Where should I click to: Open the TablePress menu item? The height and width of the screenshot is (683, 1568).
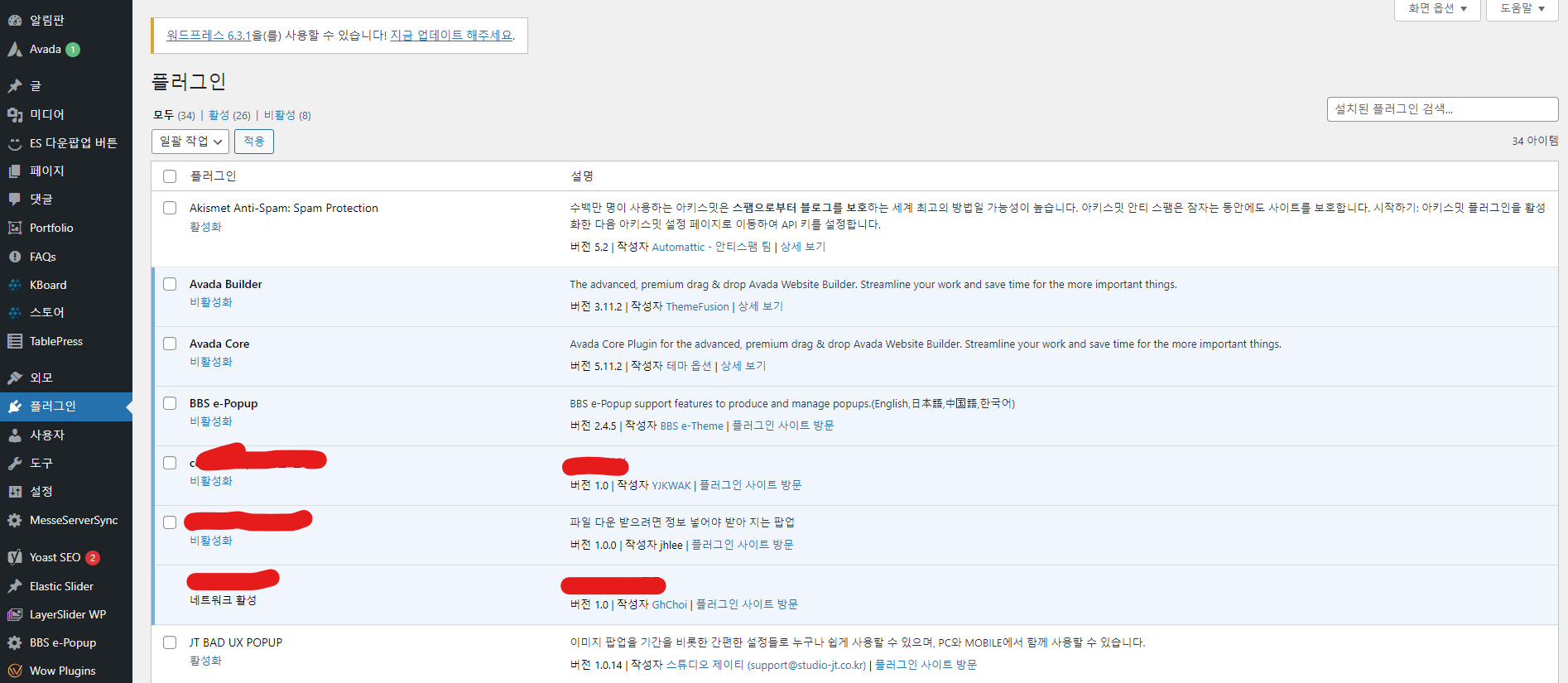(66, 341)
